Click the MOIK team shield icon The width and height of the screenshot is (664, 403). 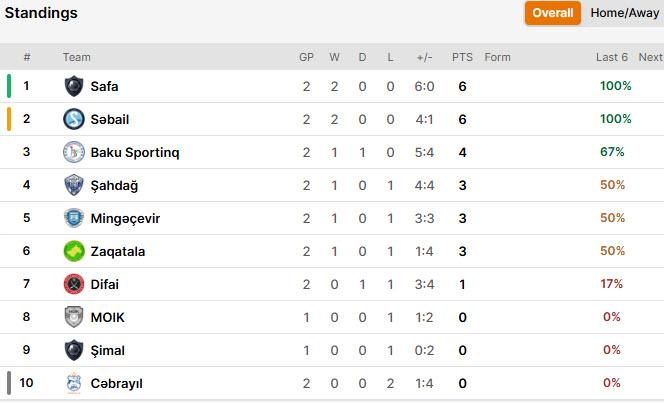74,317
